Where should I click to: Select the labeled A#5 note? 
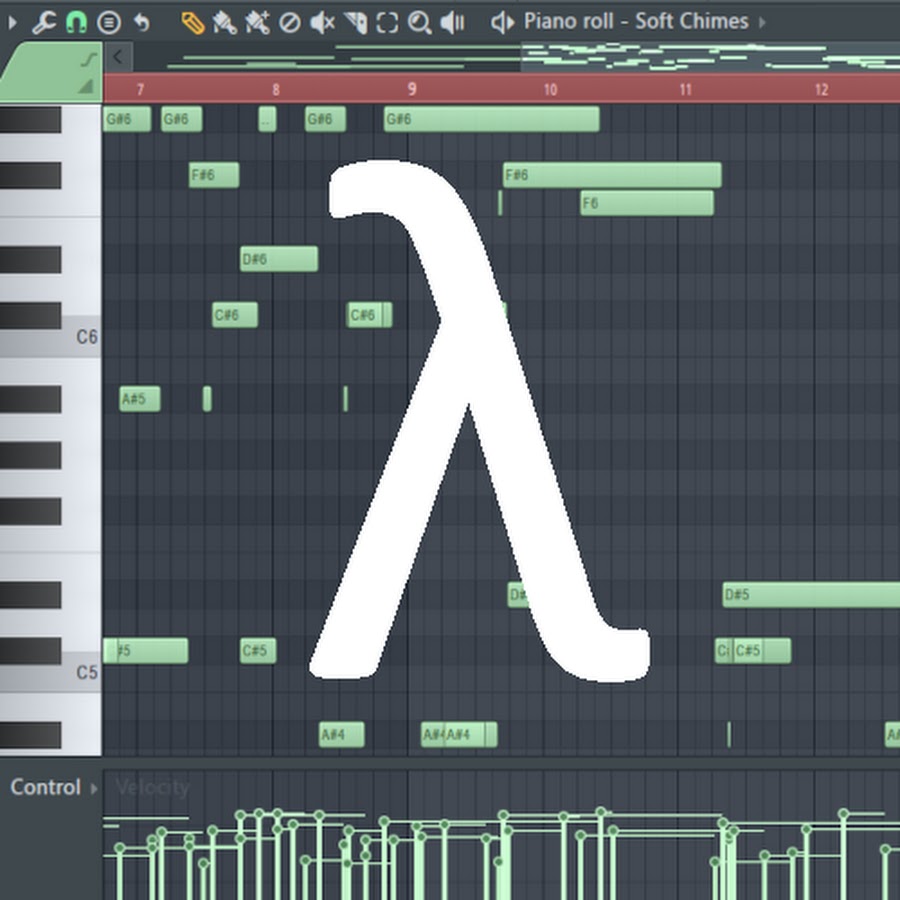click(140, 399)
